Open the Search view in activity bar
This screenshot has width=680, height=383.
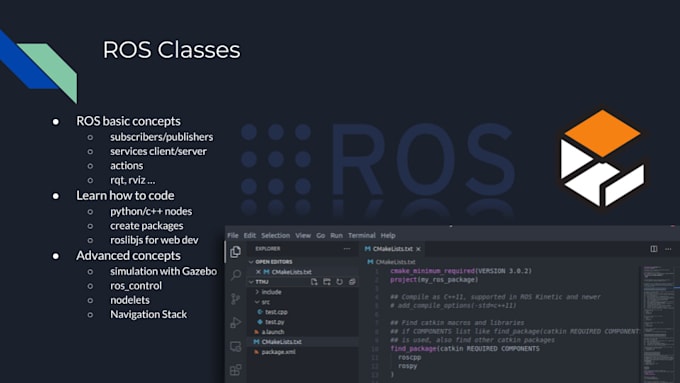(235, 275)
